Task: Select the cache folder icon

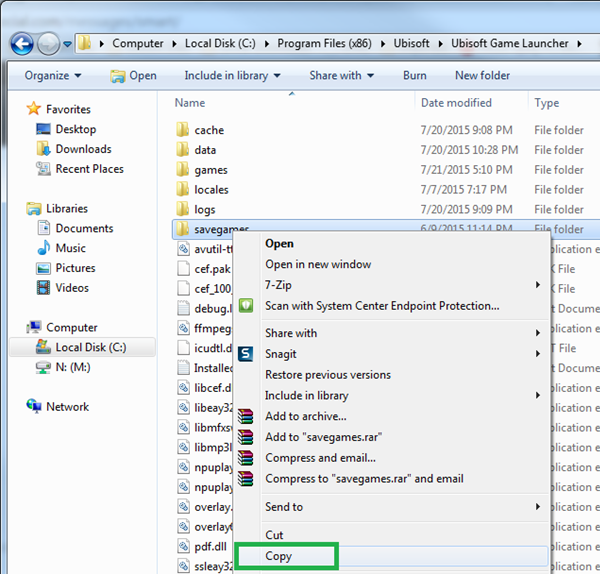Action: pyautogui.click(x=183, y=130)
